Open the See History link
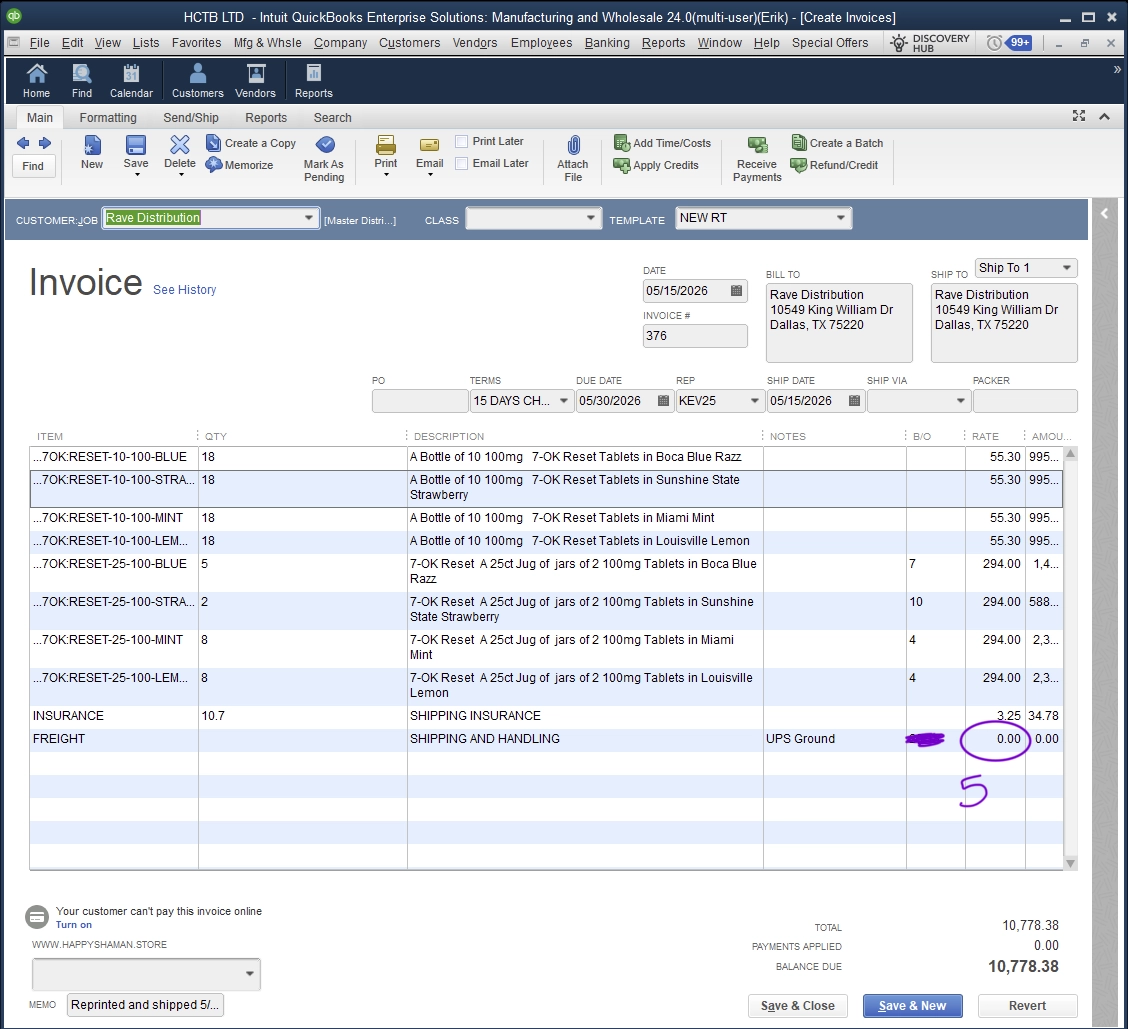This screenshot has width=1128, height=1029. (x=185, y=289)
